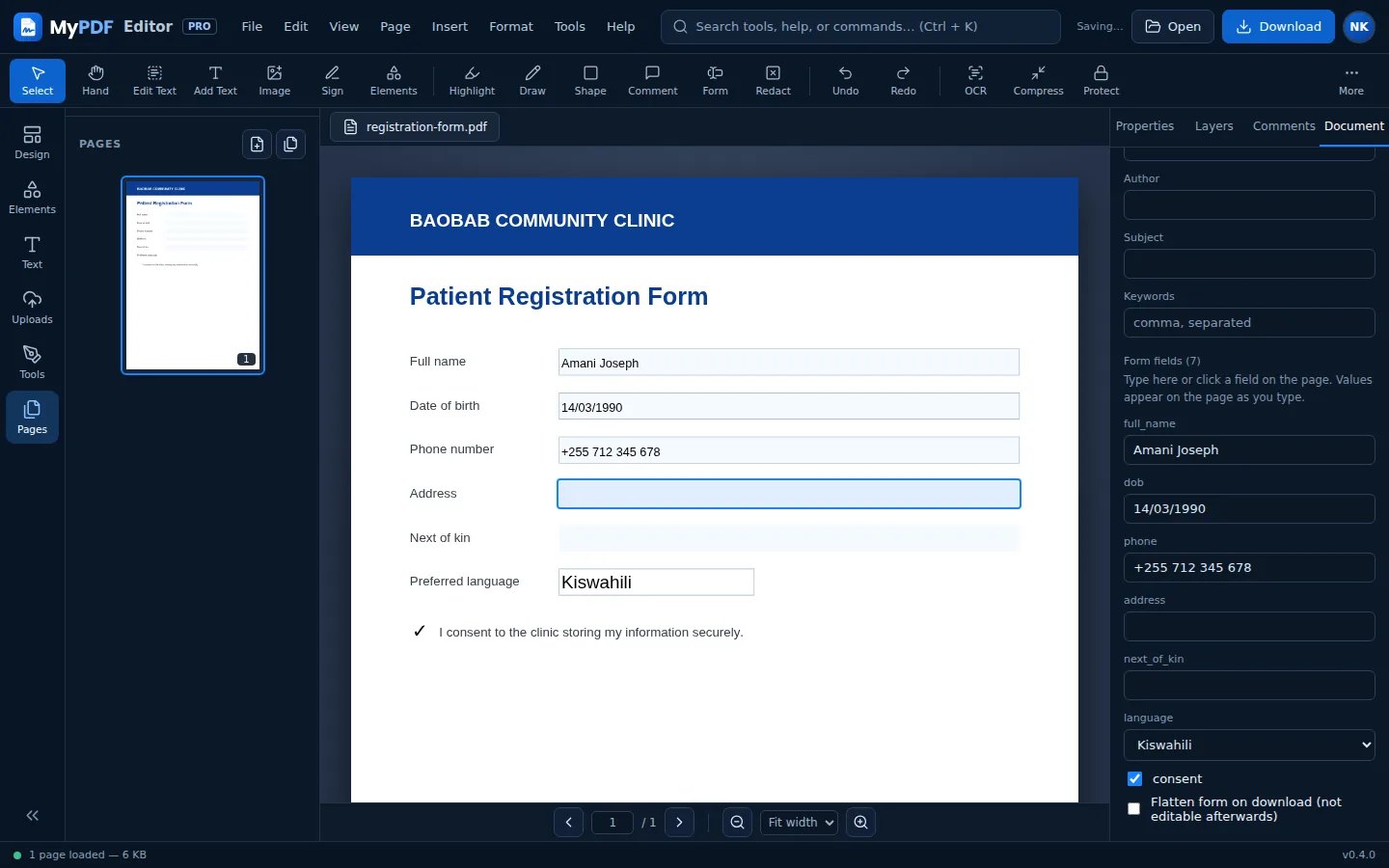Add a new blank page
The width and height of the screenshot is (1389, 868).
[x=257, y=144]
